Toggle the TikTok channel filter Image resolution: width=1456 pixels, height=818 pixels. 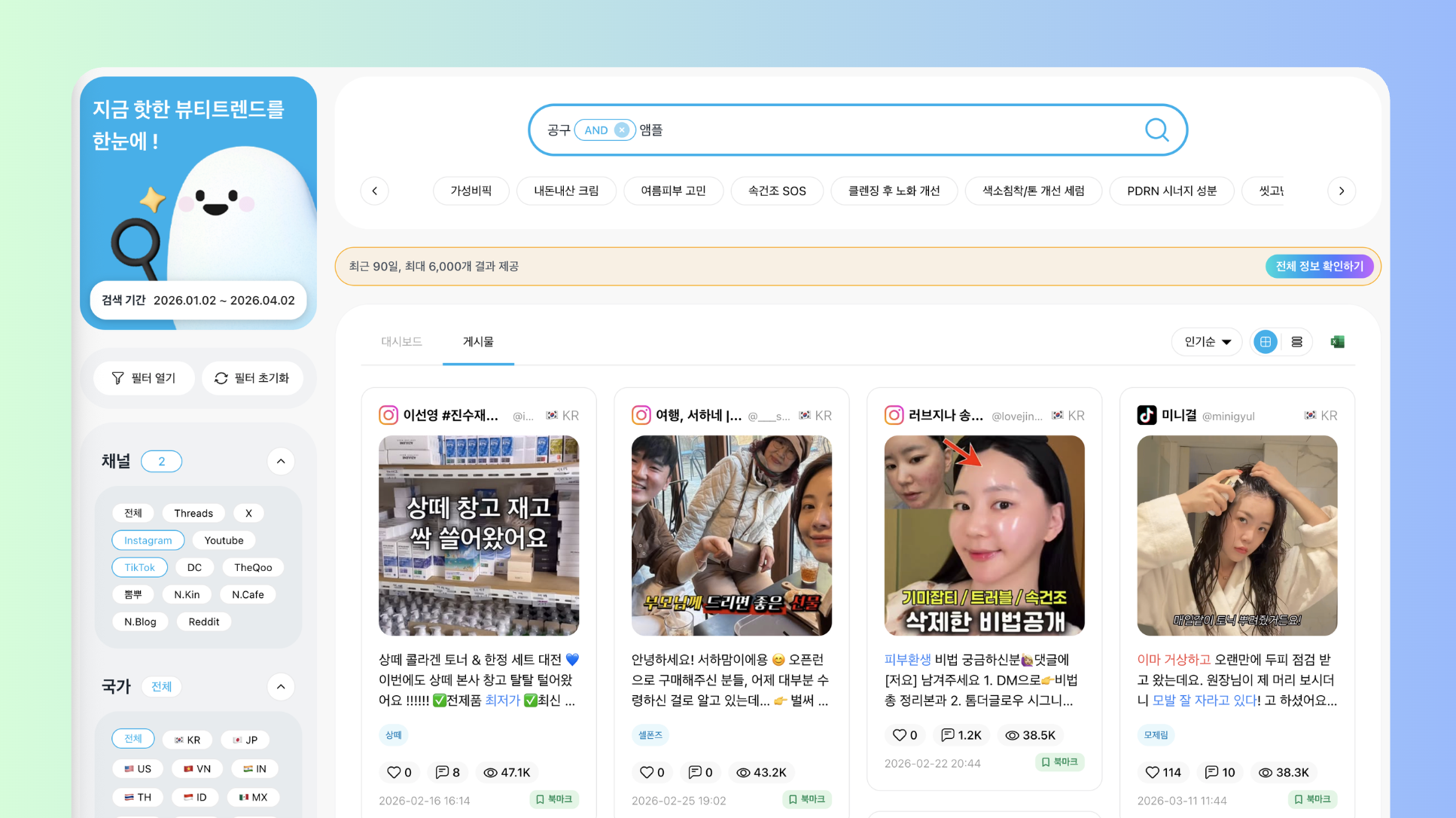pyautogui.click(x=139, y=567)
